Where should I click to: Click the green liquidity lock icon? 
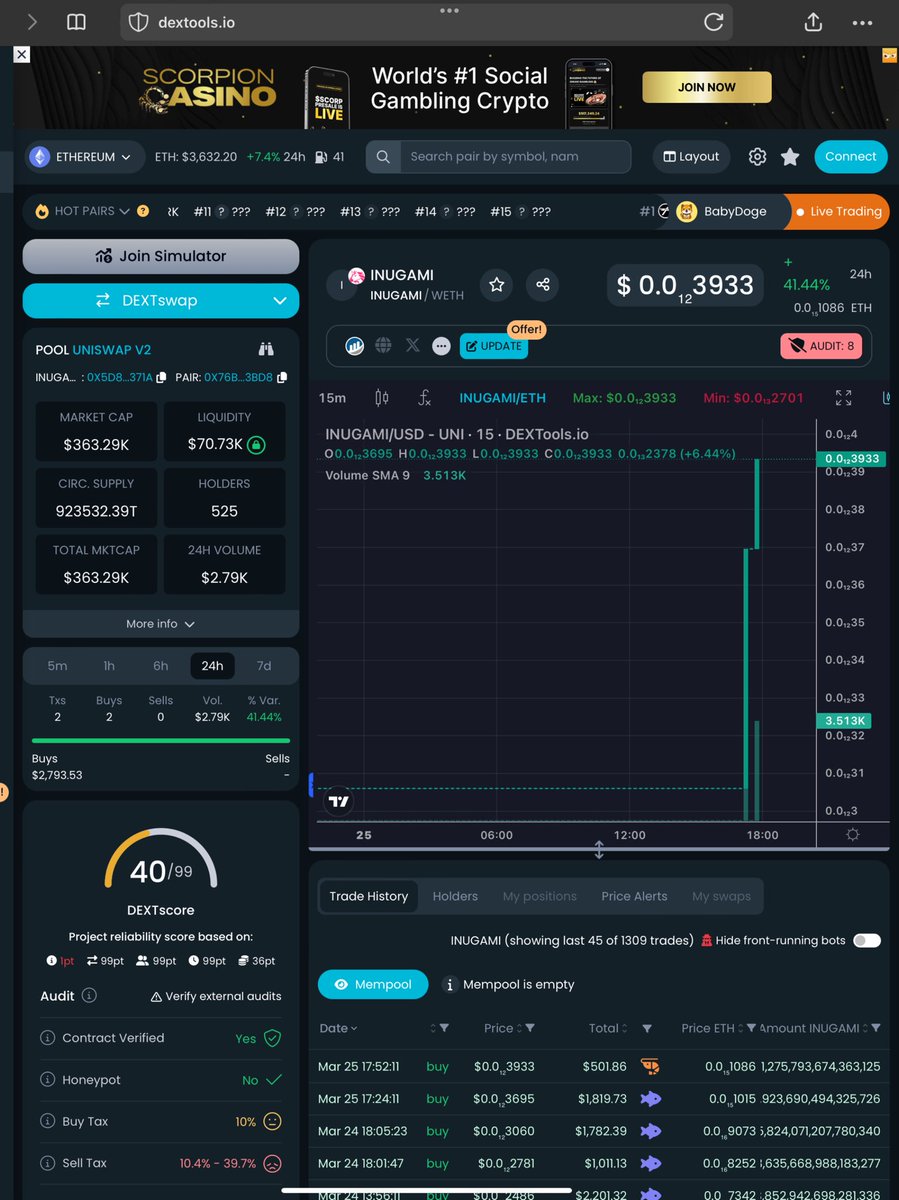point(256,444)
